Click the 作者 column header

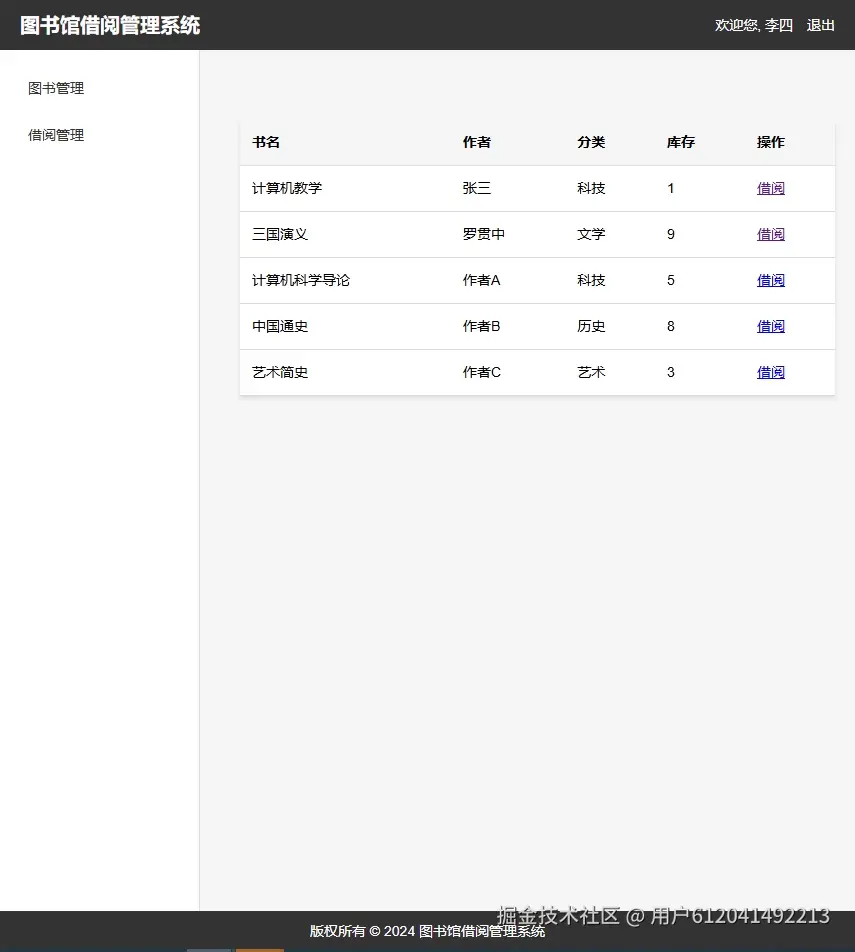(x=476, y=142)
